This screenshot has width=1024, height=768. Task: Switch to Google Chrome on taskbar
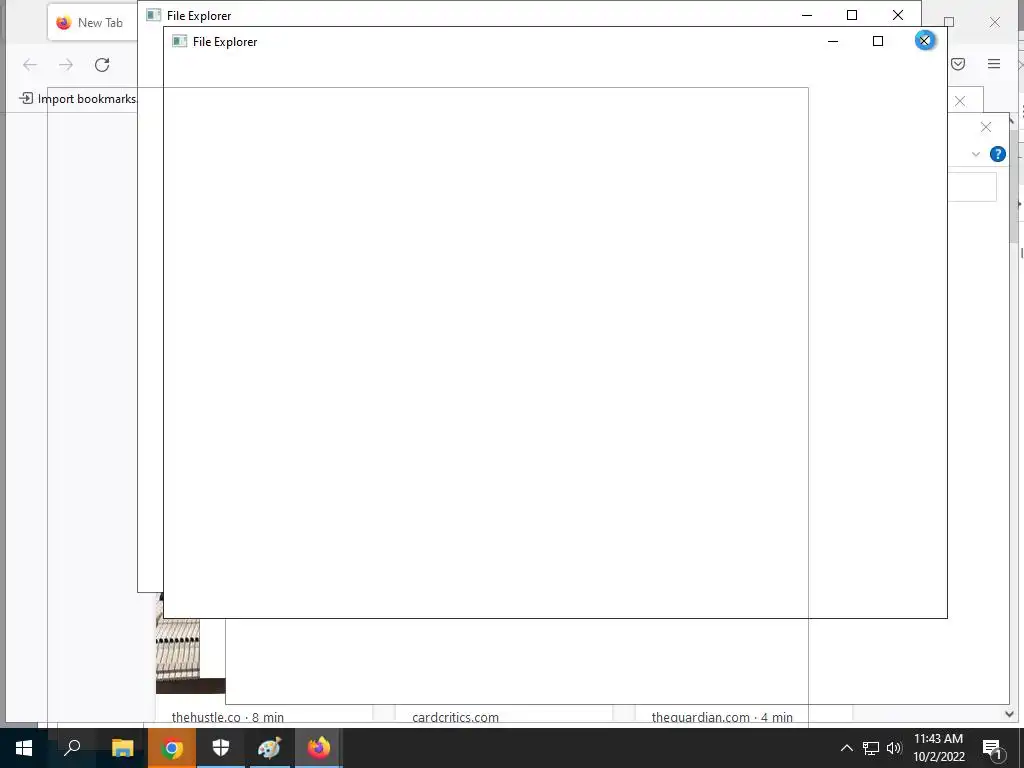point(172,748)
